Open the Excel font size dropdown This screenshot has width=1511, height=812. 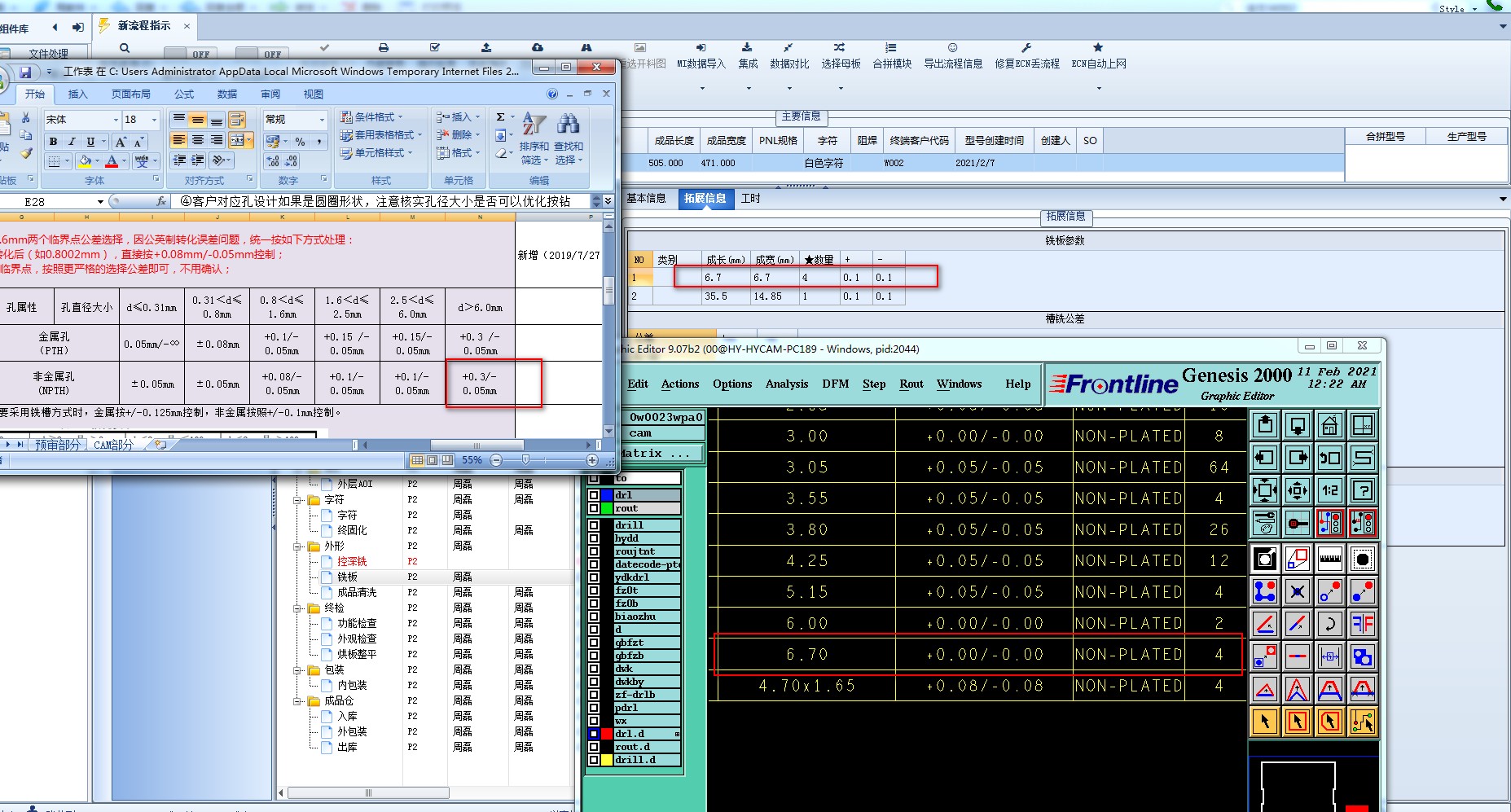point(154,120)
